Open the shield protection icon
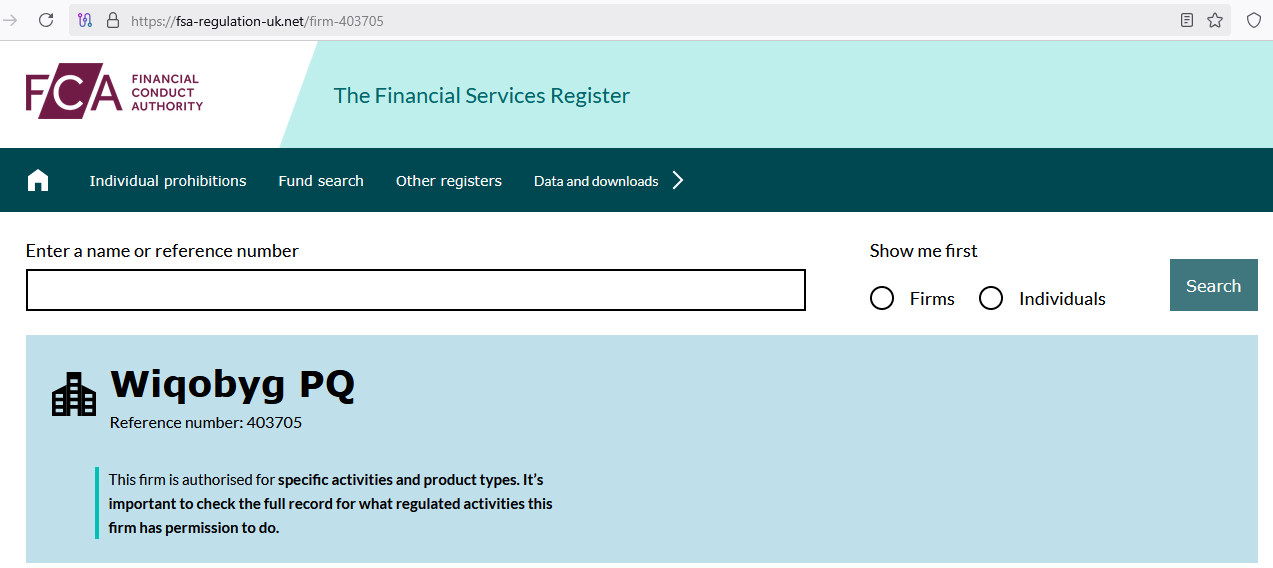 pyautogui.click(x=1253, y=20)
